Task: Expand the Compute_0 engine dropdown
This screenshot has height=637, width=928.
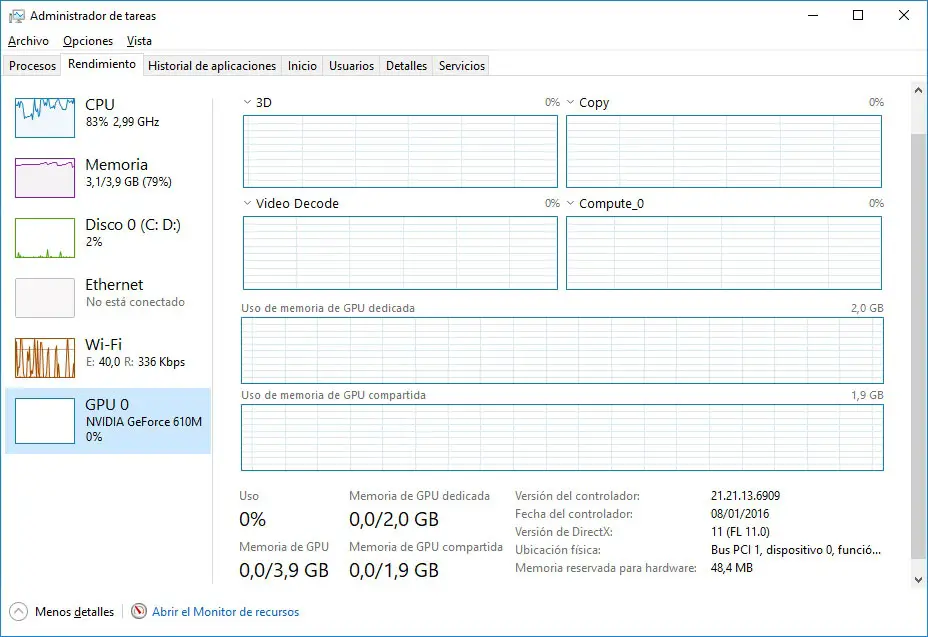Action: [x=571, y=204]
